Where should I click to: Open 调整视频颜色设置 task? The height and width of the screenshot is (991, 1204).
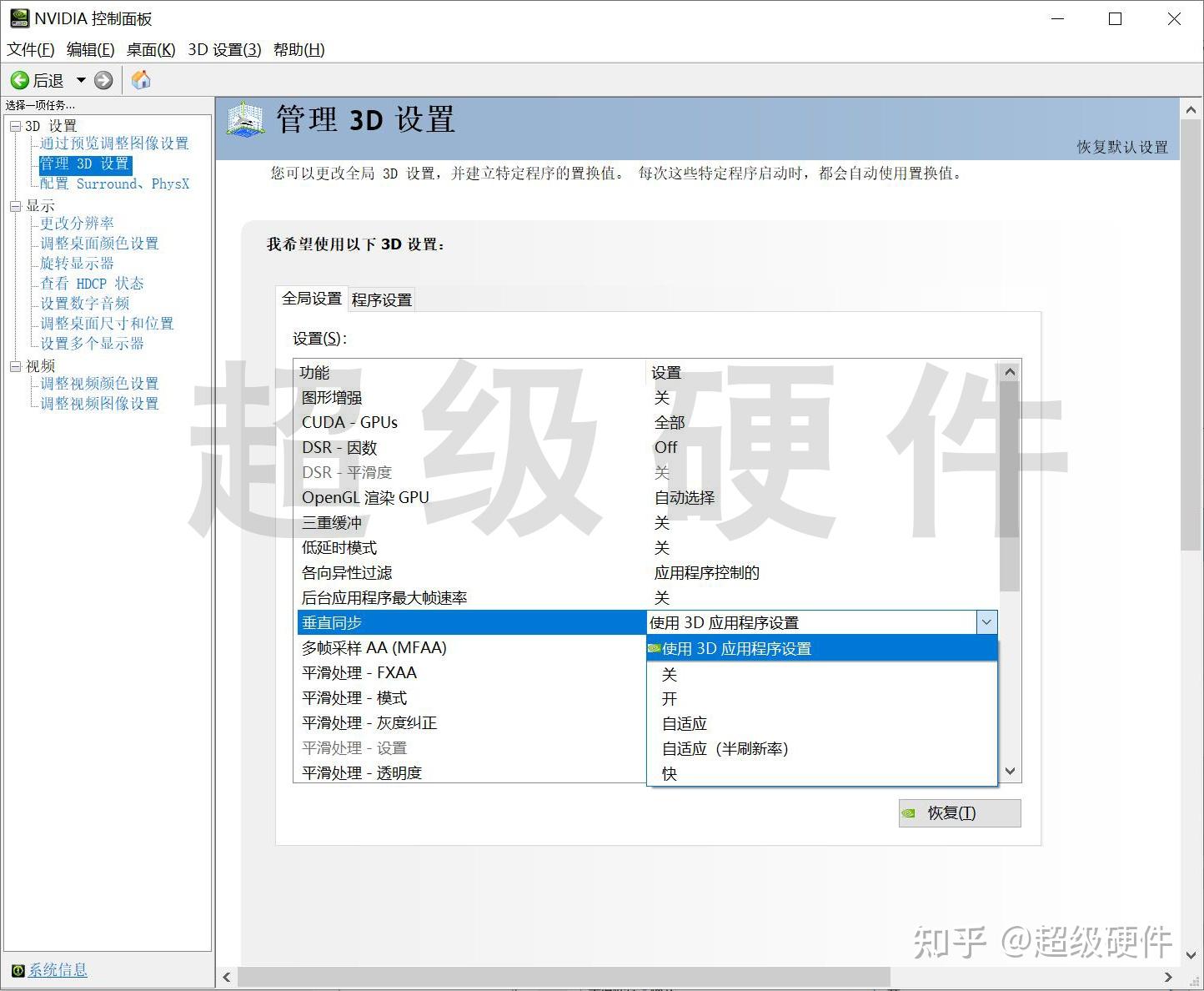click(x=99, y=384)
